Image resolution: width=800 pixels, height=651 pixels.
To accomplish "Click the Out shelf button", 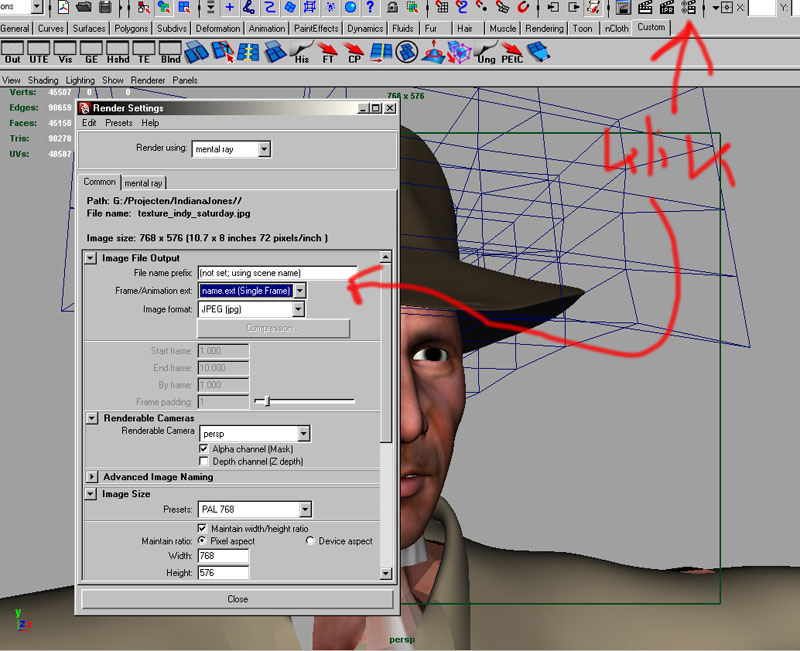I will (x=13, y=53).
